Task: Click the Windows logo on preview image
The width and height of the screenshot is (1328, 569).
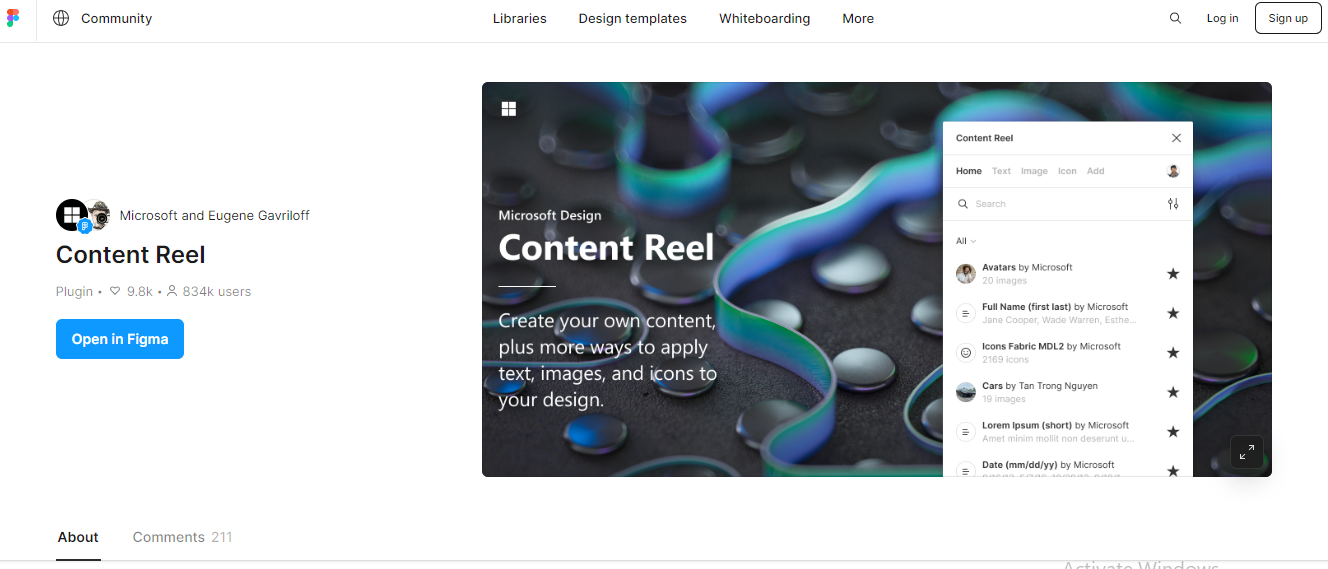Action: 509,109
